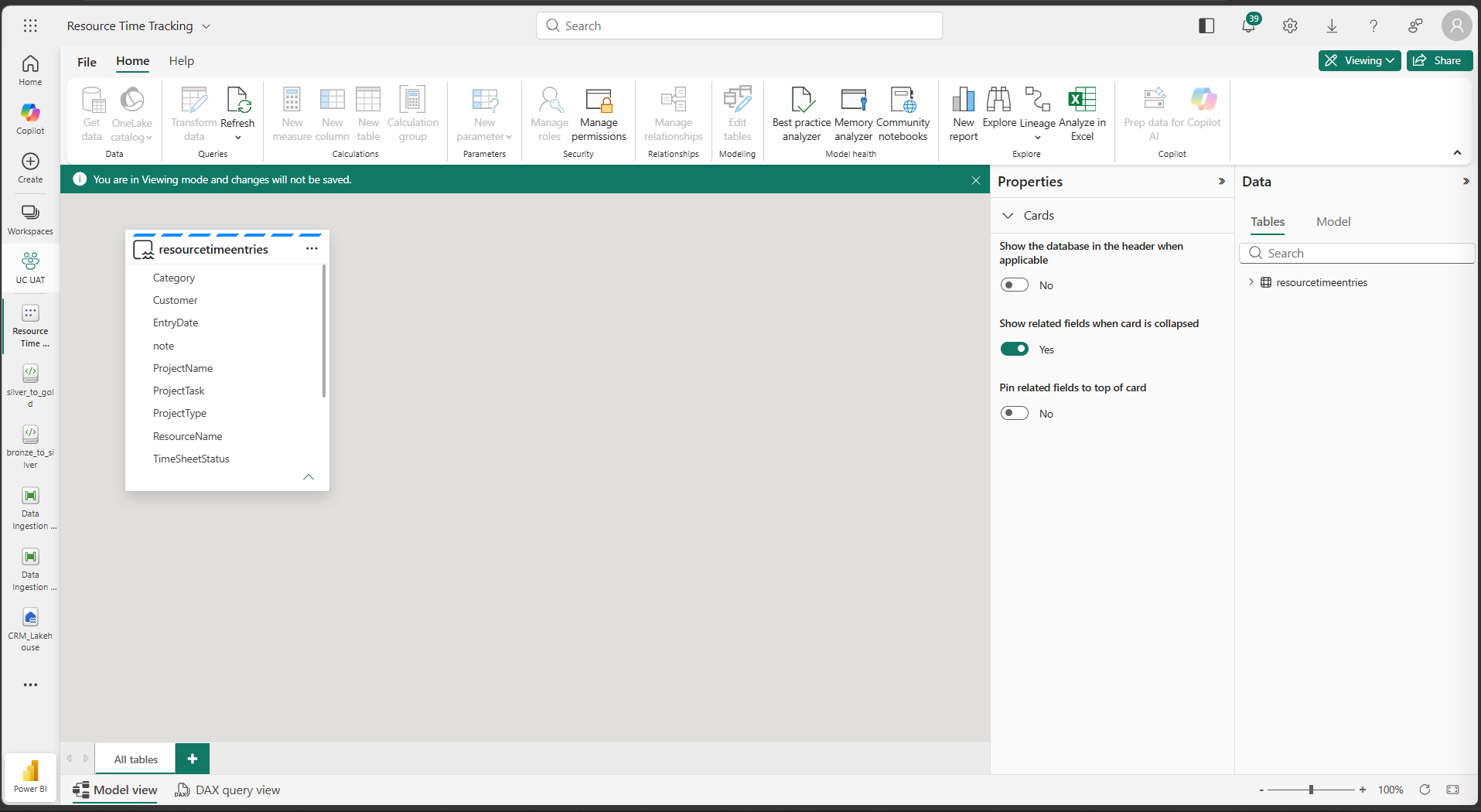Click the Power BI logo icon
Viewport: 1481px width, 812px height.
(30, 776)
